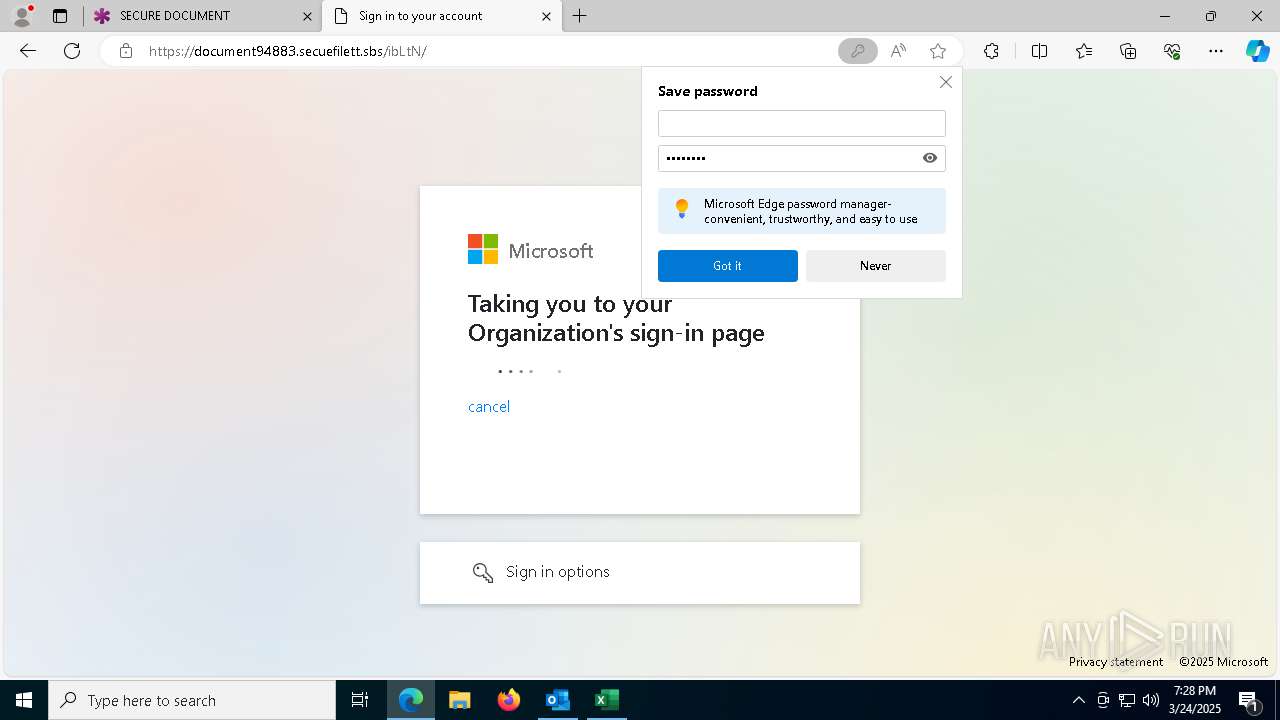The height and width of the screenshot is (720, 1280).
Task: Refresh the current page
Action: 72,51
